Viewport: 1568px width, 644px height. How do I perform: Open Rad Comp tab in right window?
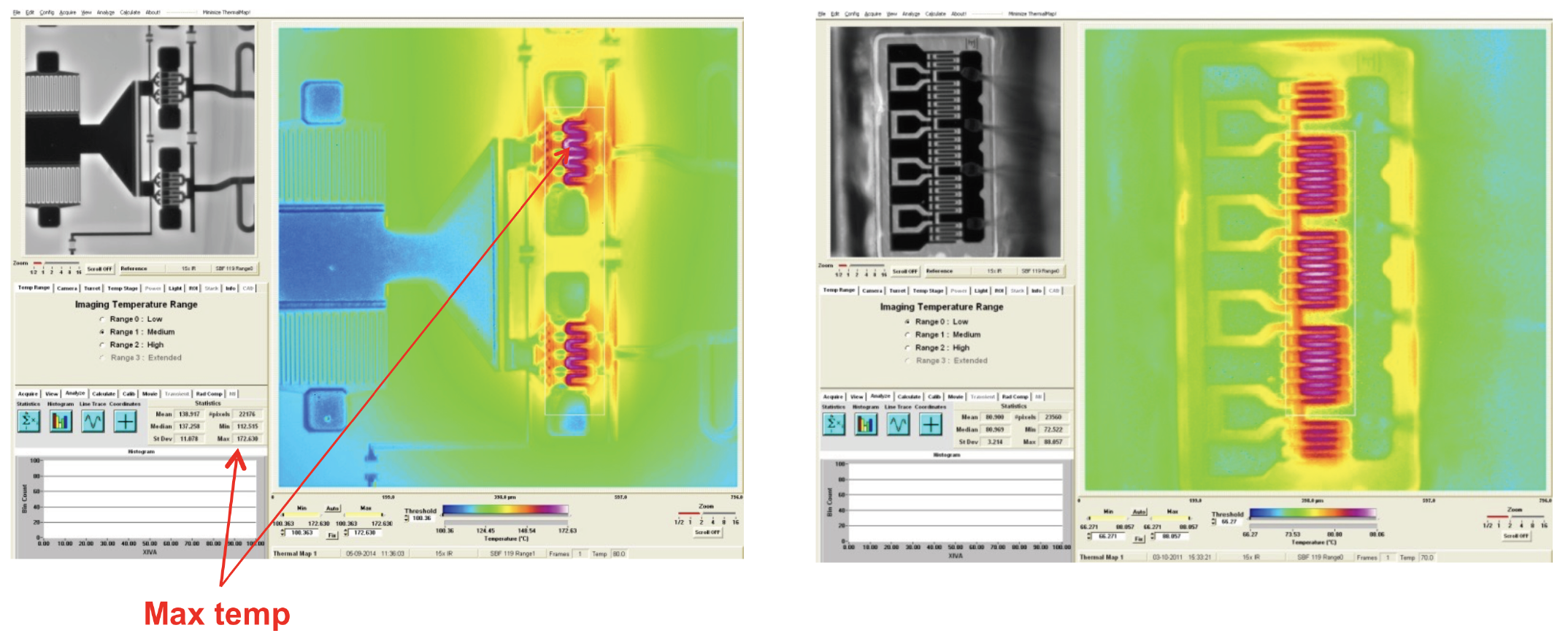coord(1015,396)
